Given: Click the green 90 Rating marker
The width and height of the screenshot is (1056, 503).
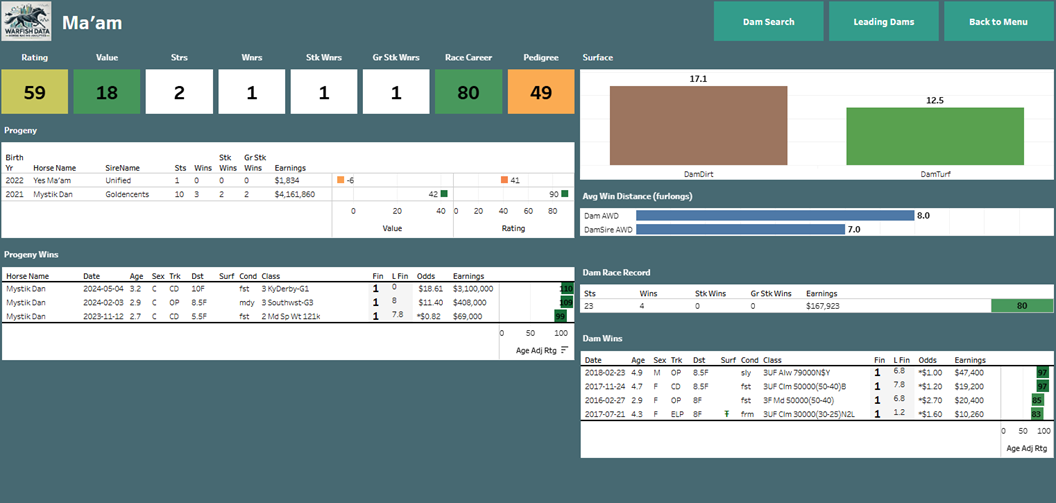Looking at the screenshot, I should click(x=565, y=194).
